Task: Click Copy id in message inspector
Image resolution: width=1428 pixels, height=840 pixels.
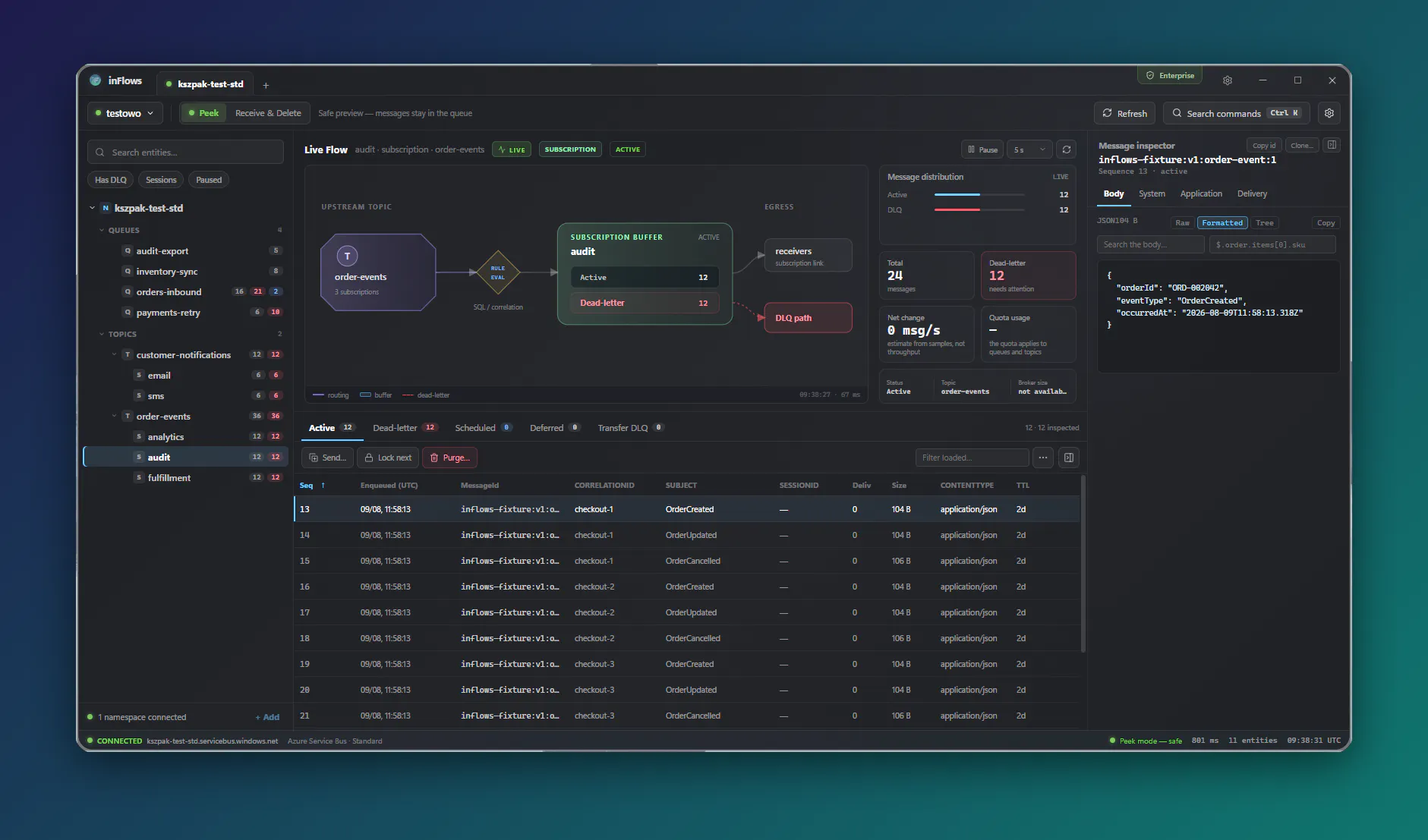Action: click(1264, 146)
